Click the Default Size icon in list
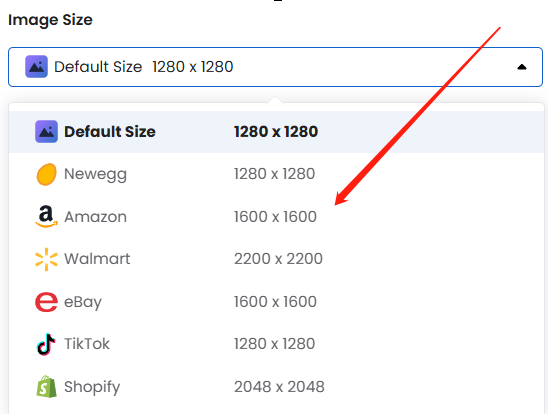Screen dimensions: 548x414 coord(46,132)
